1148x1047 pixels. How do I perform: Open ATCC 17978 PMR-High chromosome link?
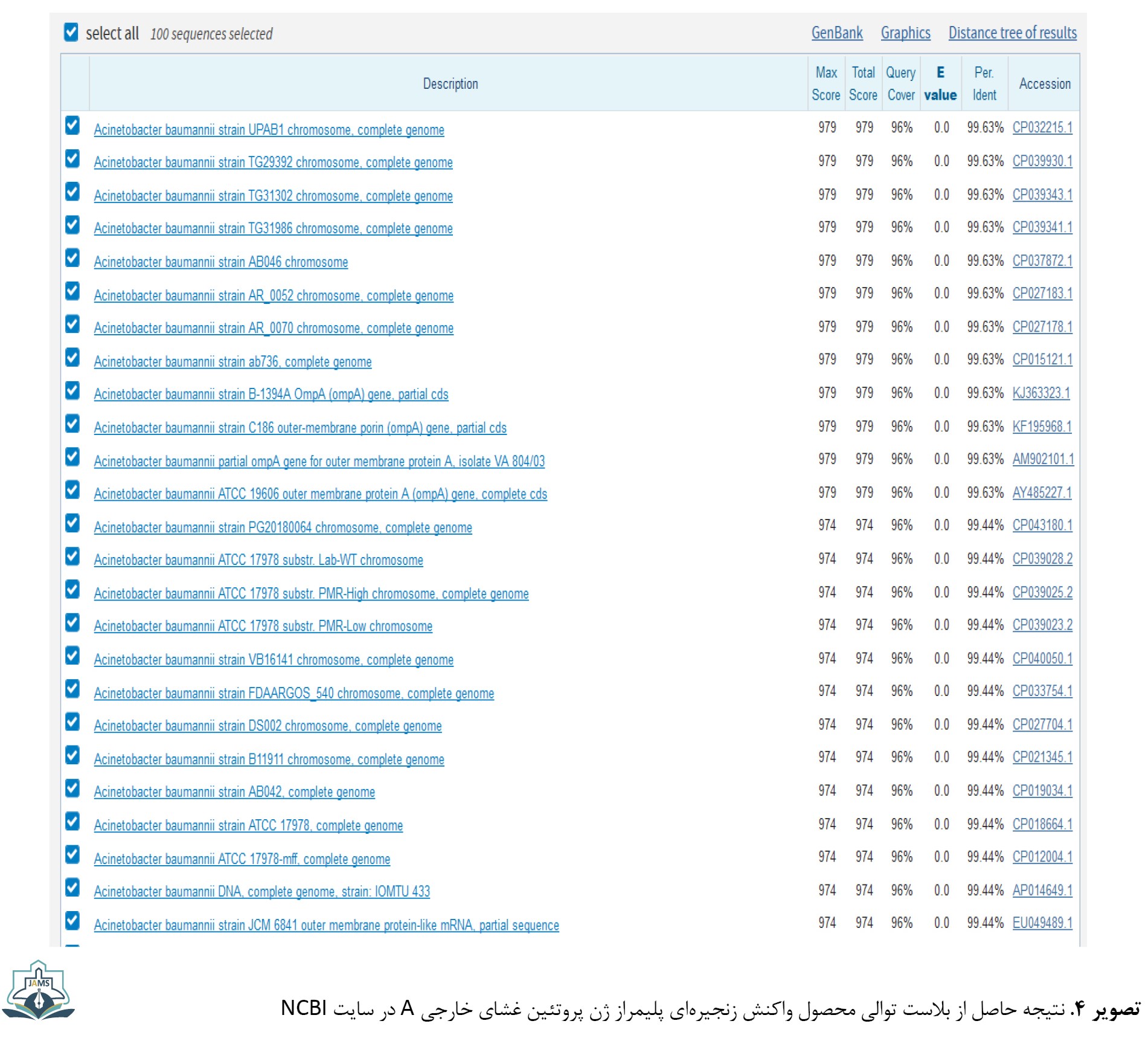tap(312, 594)
